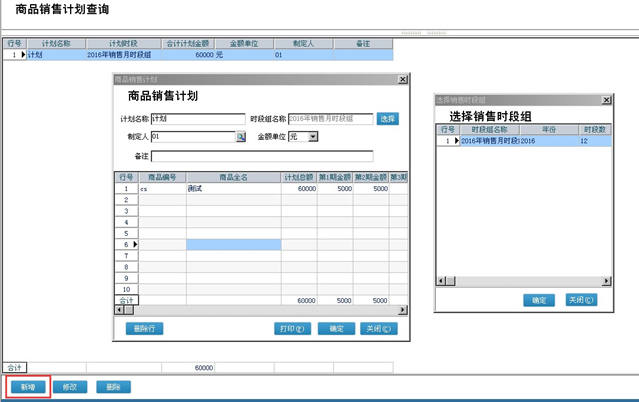
Task: Focus the 计划名称 input field
Action: pos(197,119)
